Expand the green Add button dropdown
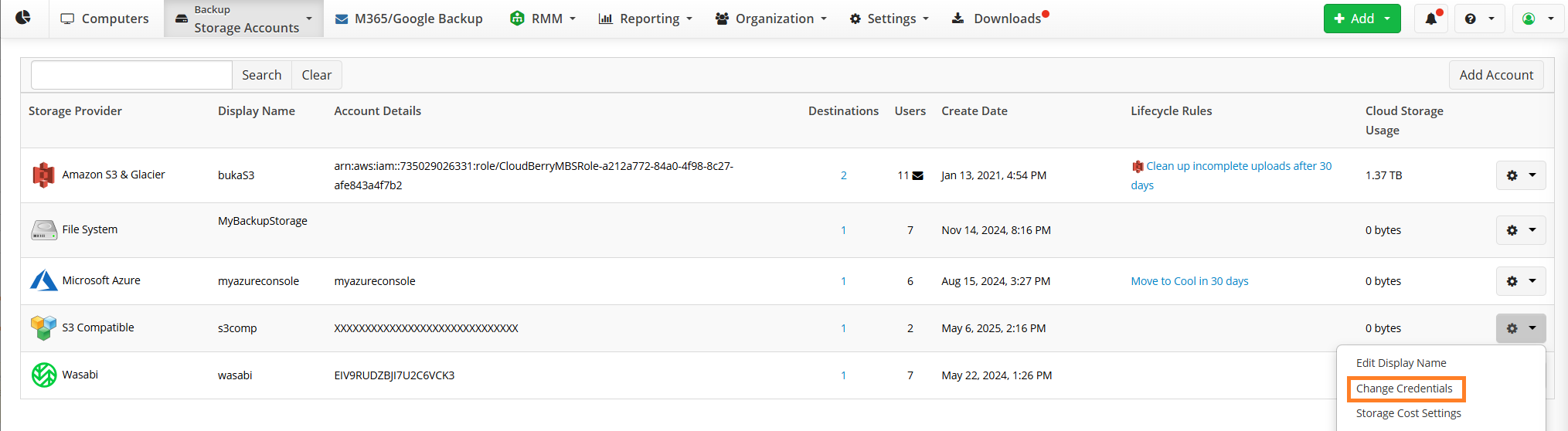 (1387, 19)
